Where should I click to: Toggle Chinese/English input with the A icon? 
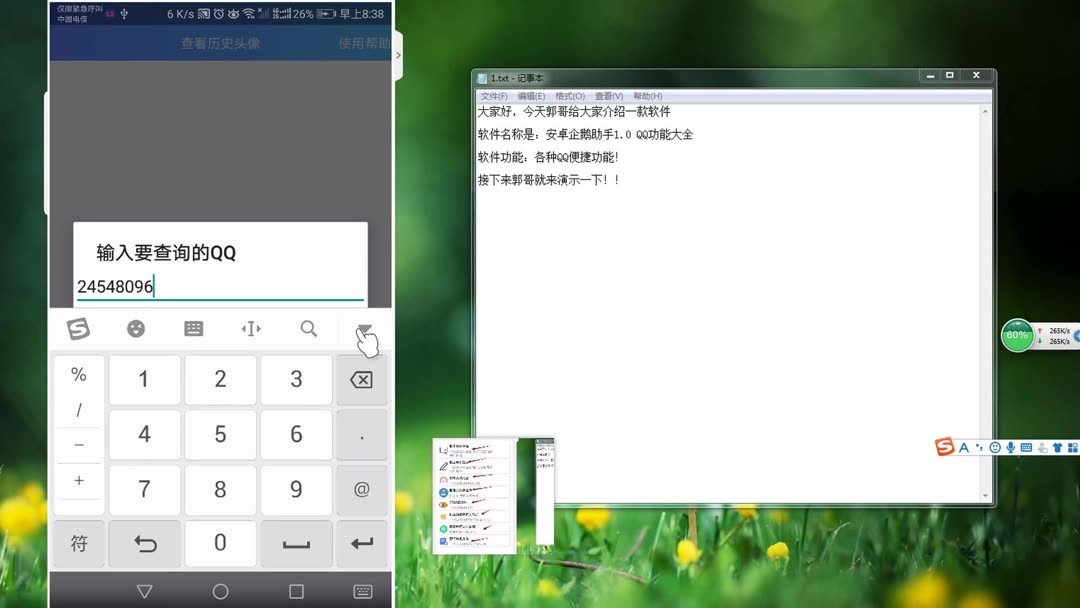(963, 448)
